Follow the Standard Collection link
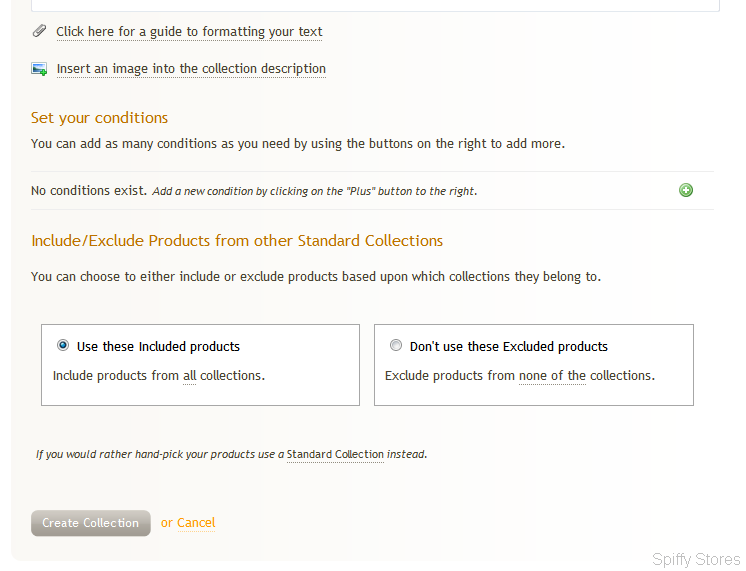Screen dimensions: 746x571 335,454
